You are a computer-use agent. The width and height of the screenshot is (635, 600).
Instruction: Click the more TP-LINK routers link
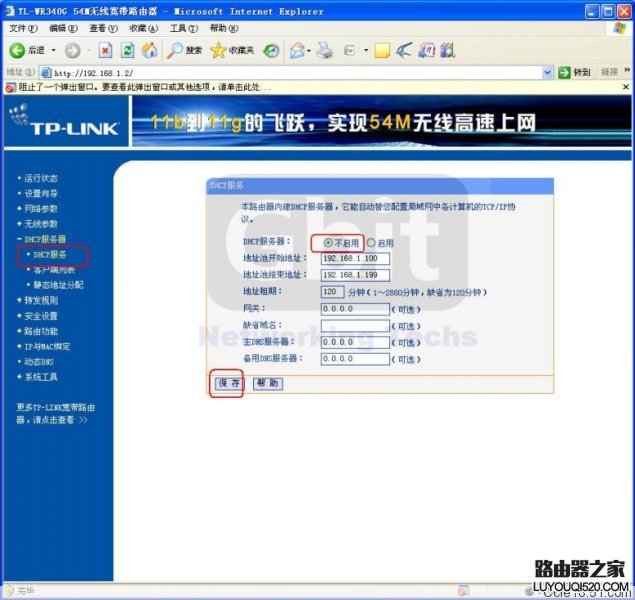55,413
